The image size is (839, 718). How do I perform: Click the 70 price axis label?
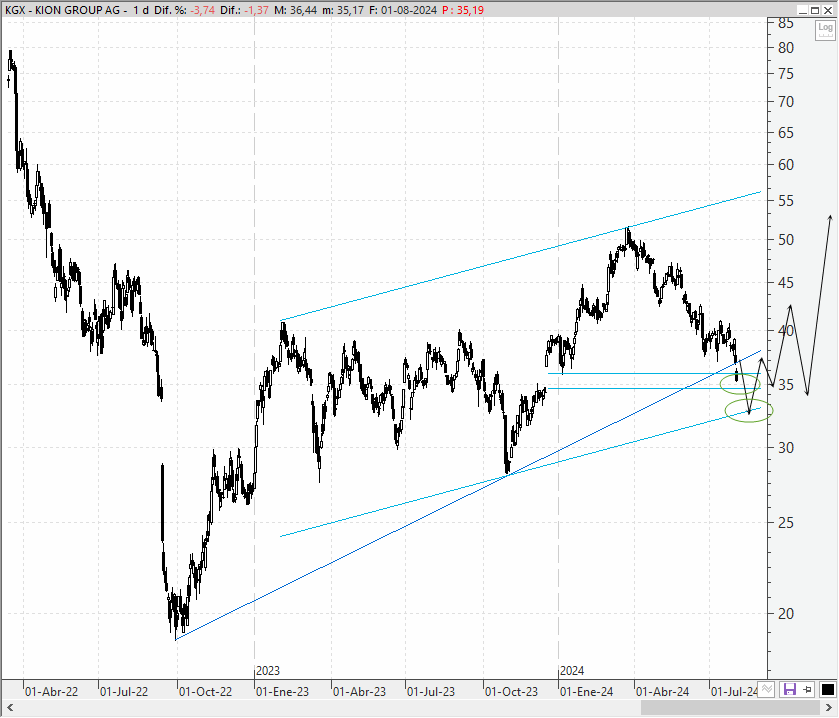pyautogui.click(x=785, y=102)
